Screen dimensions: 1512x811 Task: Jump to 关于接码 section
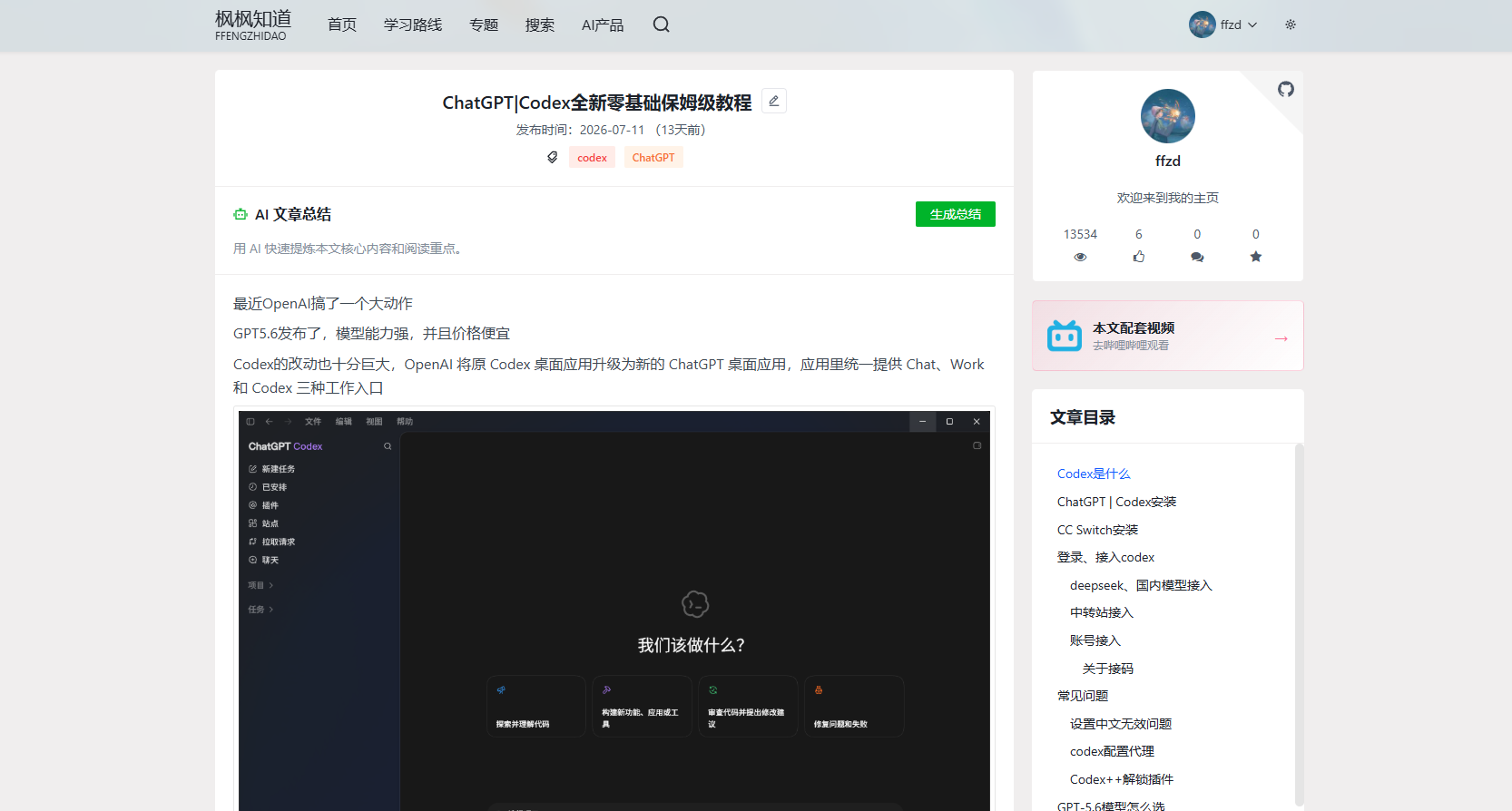point(1108,669)
